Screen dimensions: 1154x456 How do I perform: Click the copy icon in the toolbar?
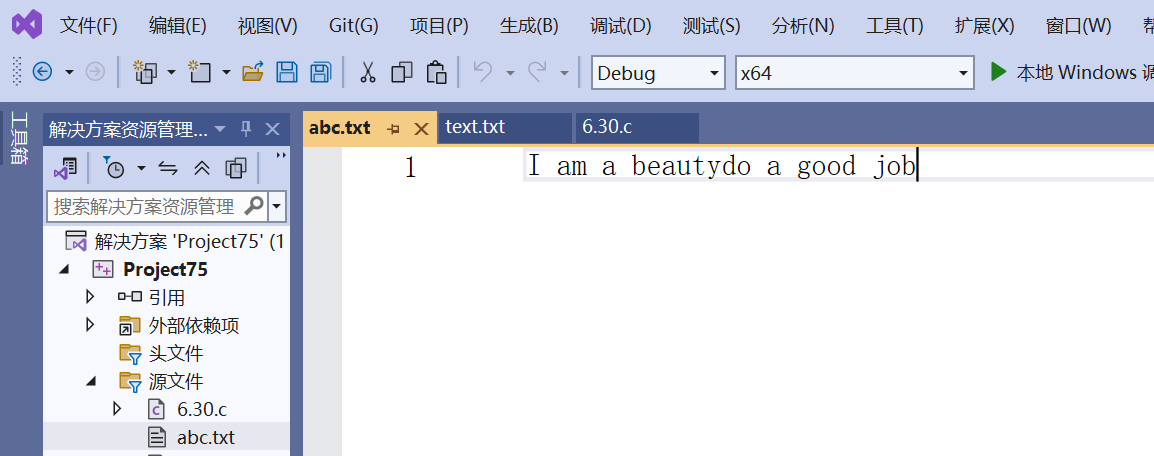coord(402,72)
